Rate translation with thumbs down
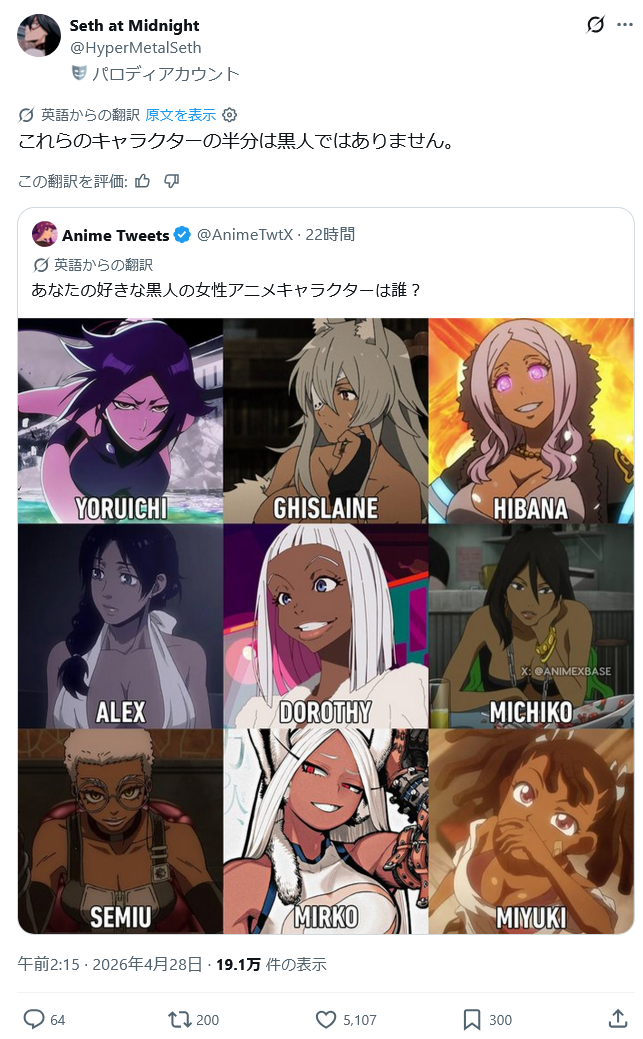The height and width of the screenshot is (1039, 643). tap(172, 181)
